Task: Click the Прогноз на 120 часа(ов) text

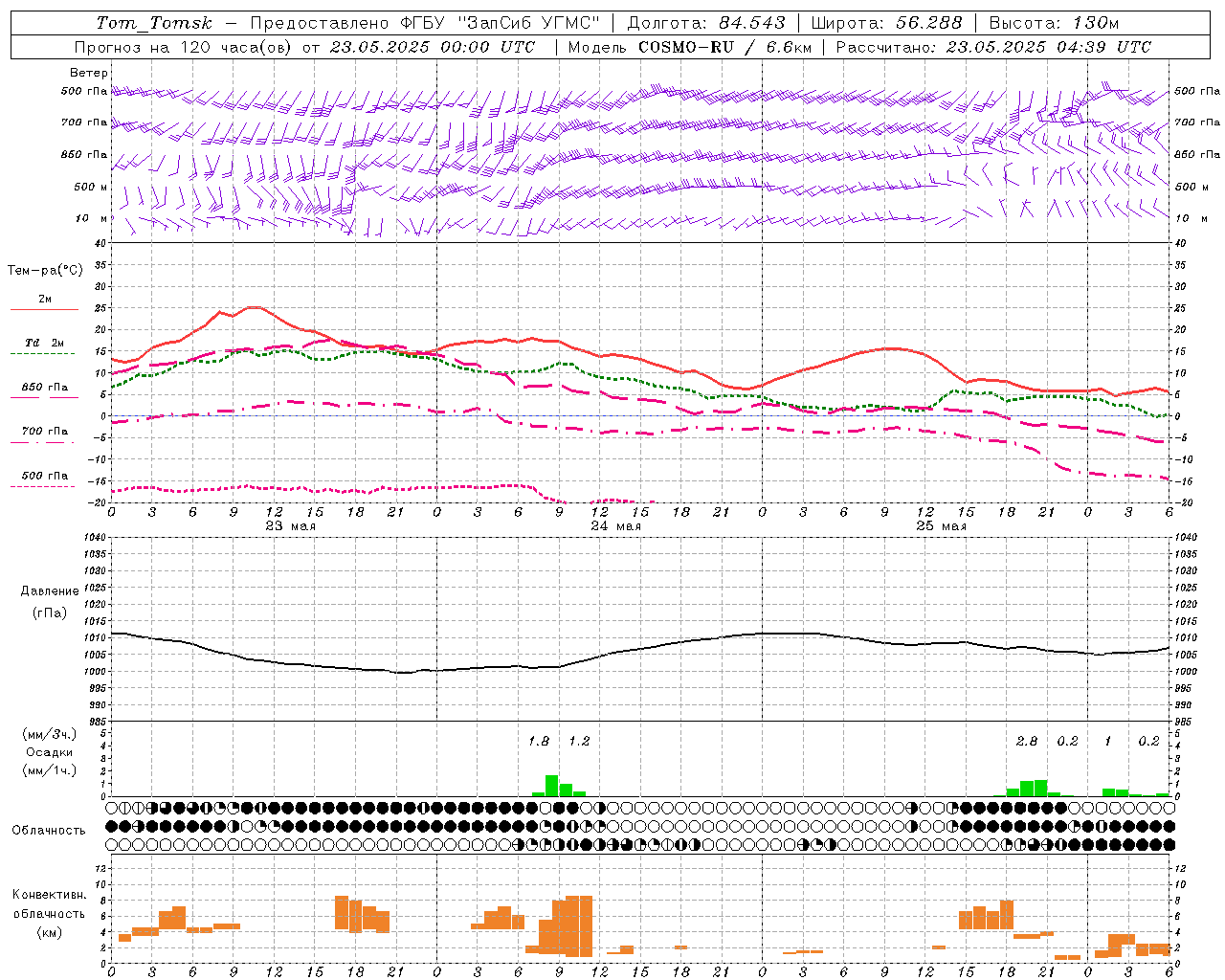Action: [x=185, y=47]
